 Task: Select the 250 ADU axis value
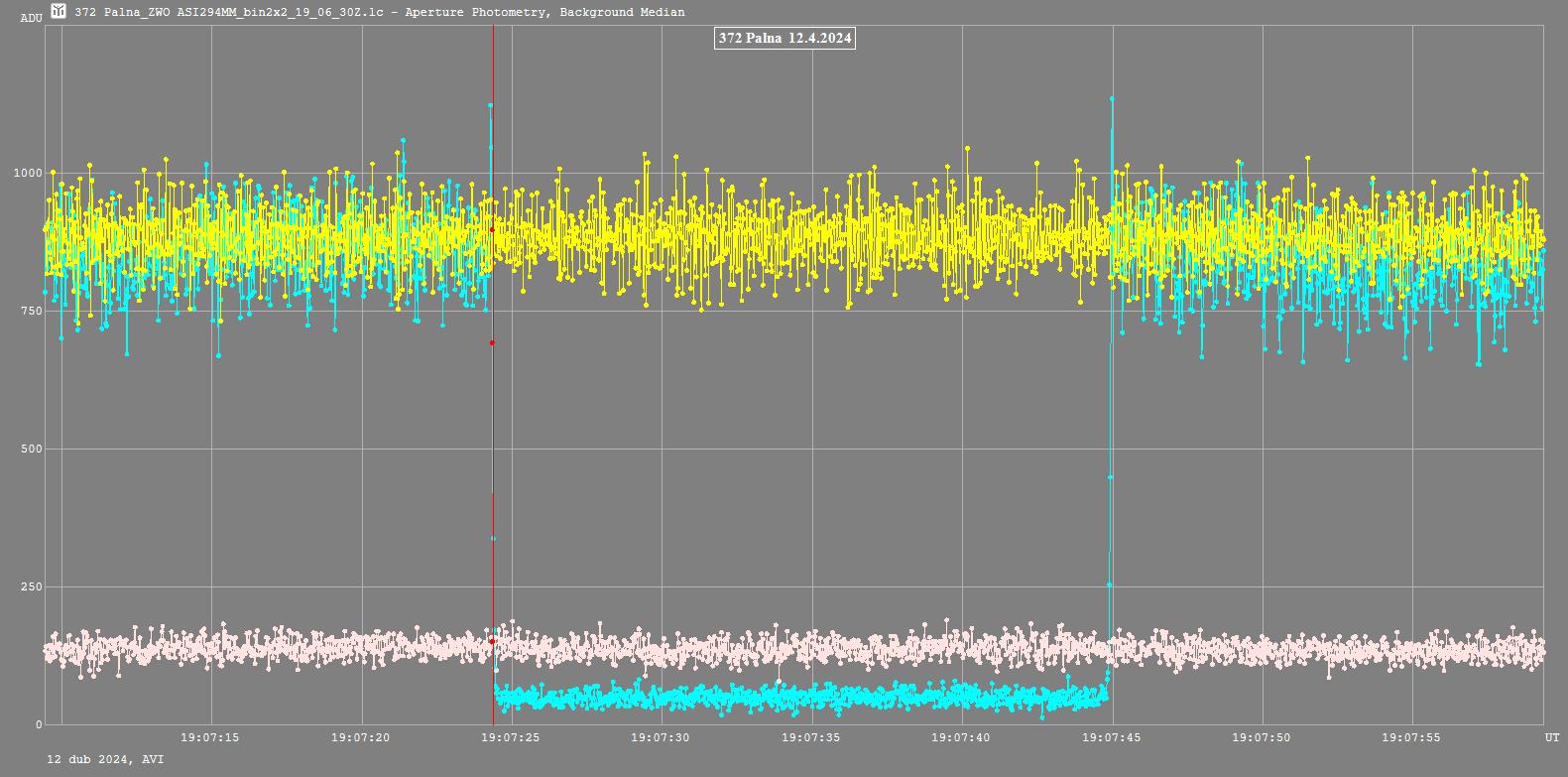tap(30, 587)
